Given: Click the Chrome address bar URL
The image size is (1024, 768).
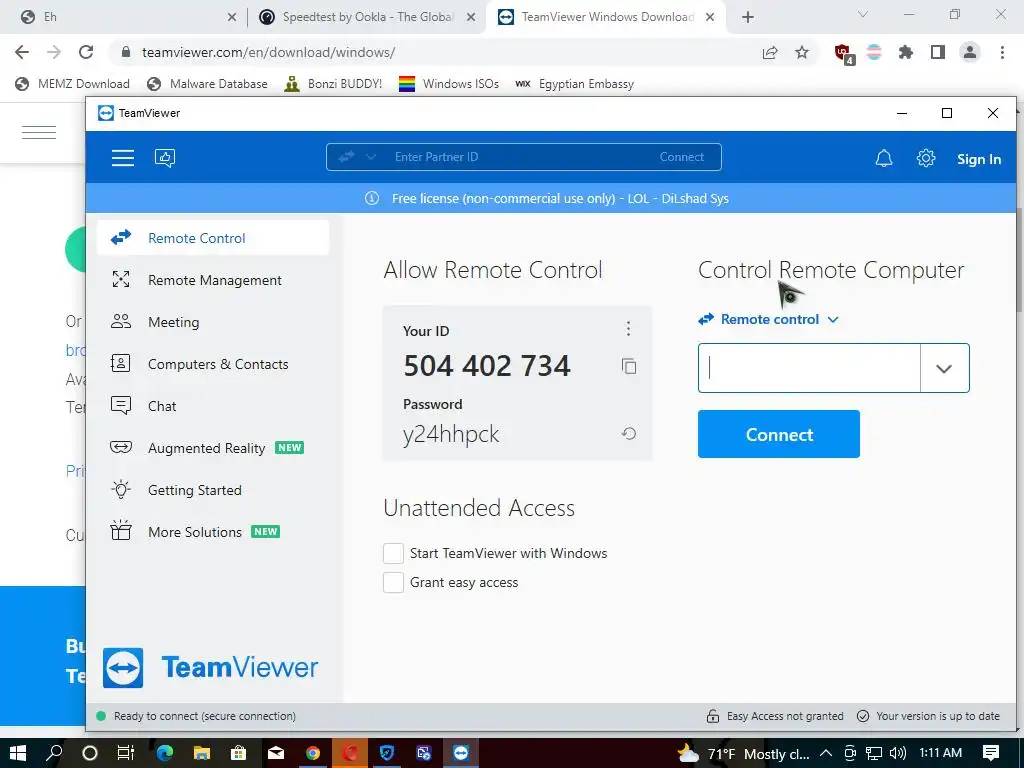Looking at the screenshot, I should pos(268,52).
